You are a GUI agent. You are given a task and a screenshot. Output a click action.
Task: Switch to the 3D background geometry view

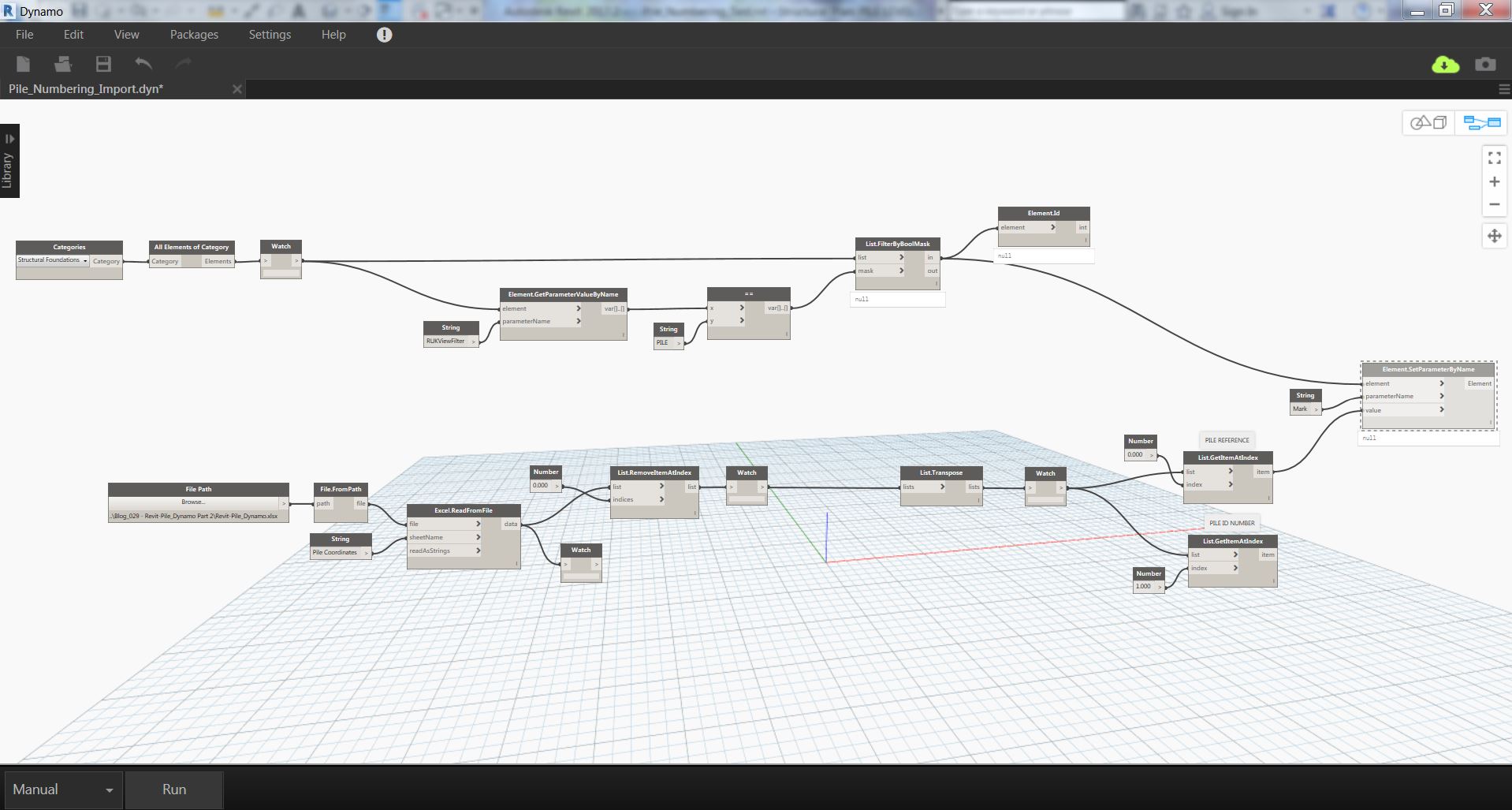[1428, 123]
